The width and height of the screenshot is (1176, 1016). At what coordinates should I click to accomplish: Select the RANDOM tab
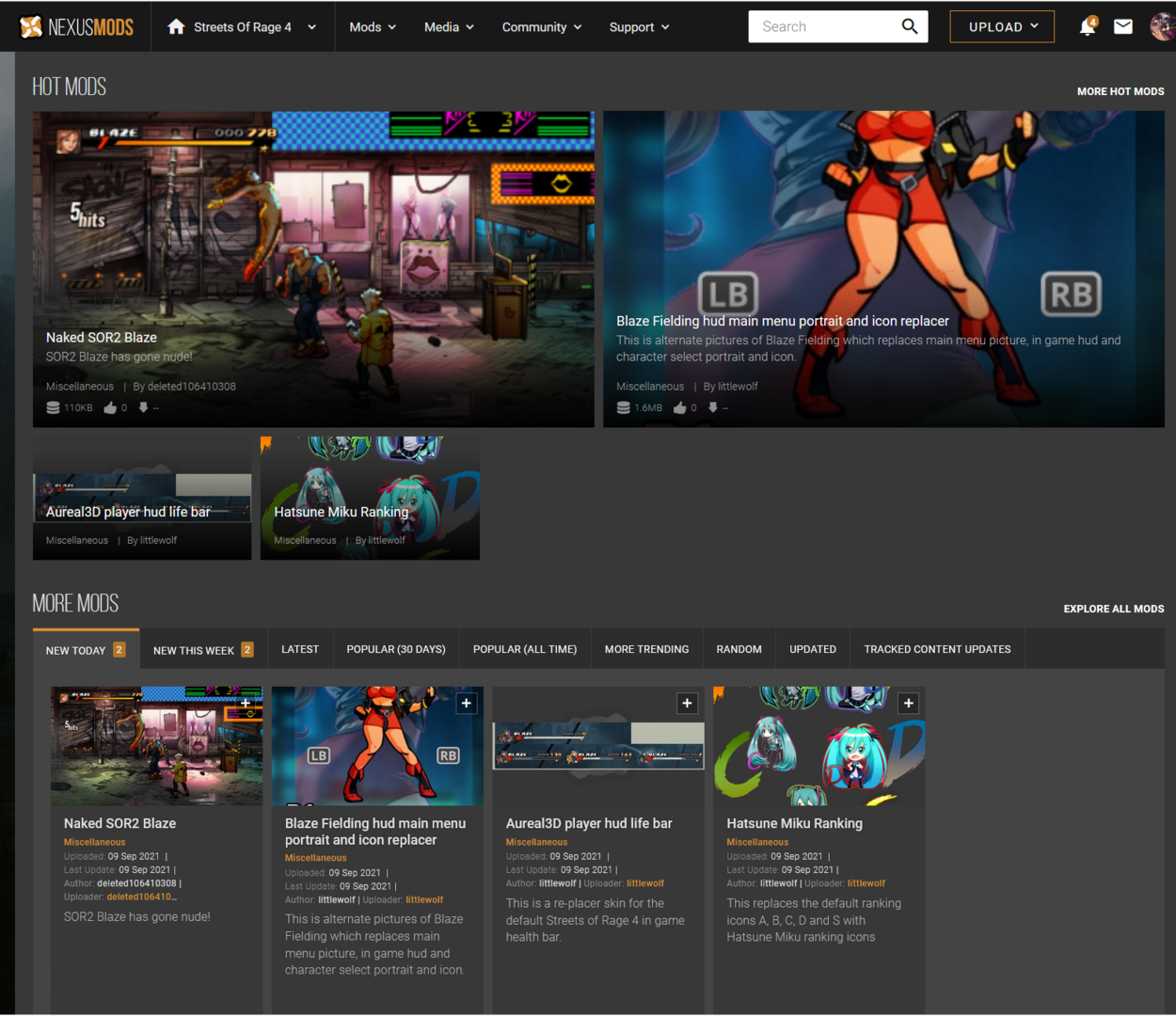(739, 649)
